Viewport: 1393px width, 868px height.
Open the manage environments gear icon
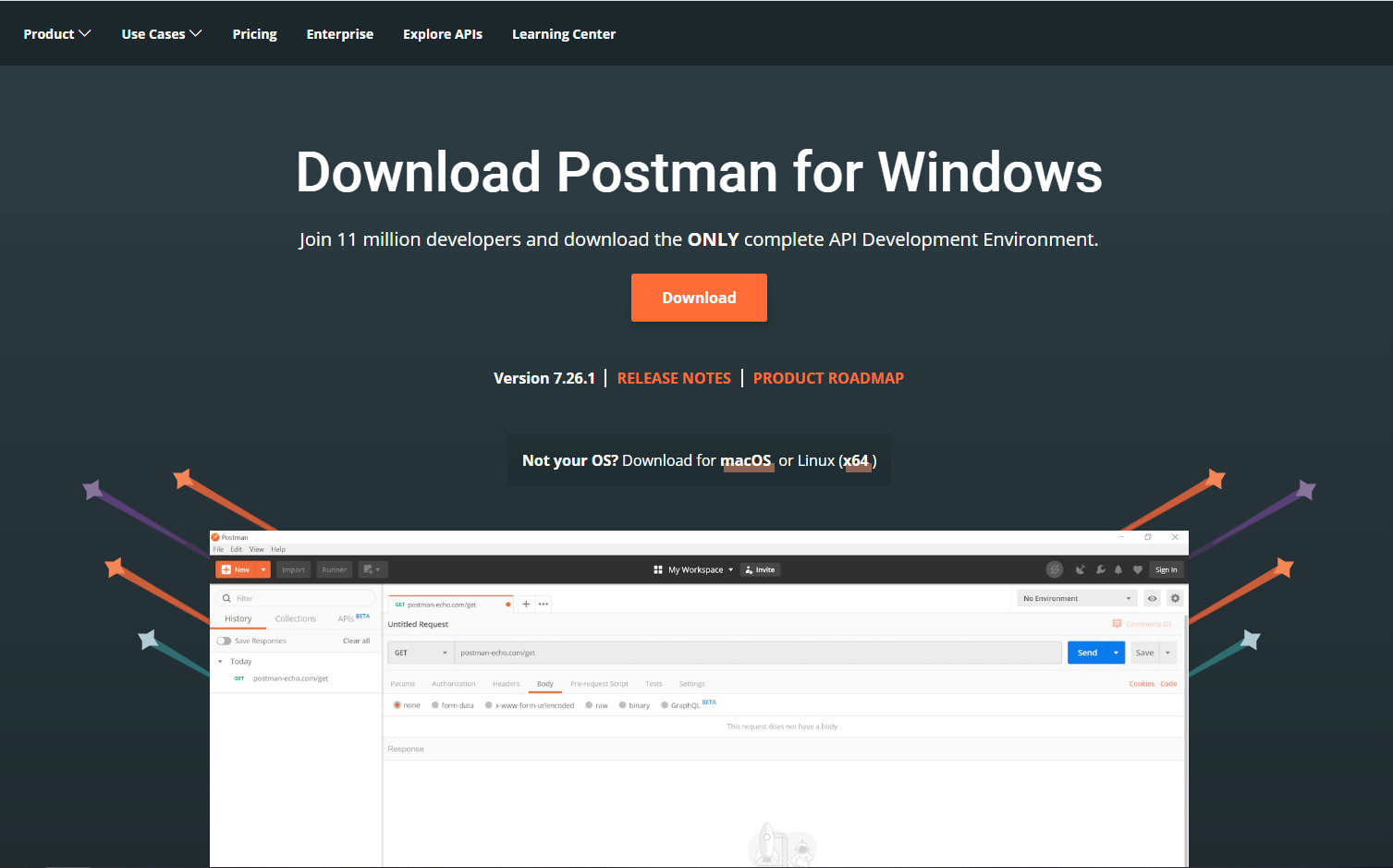(1175, 598)
